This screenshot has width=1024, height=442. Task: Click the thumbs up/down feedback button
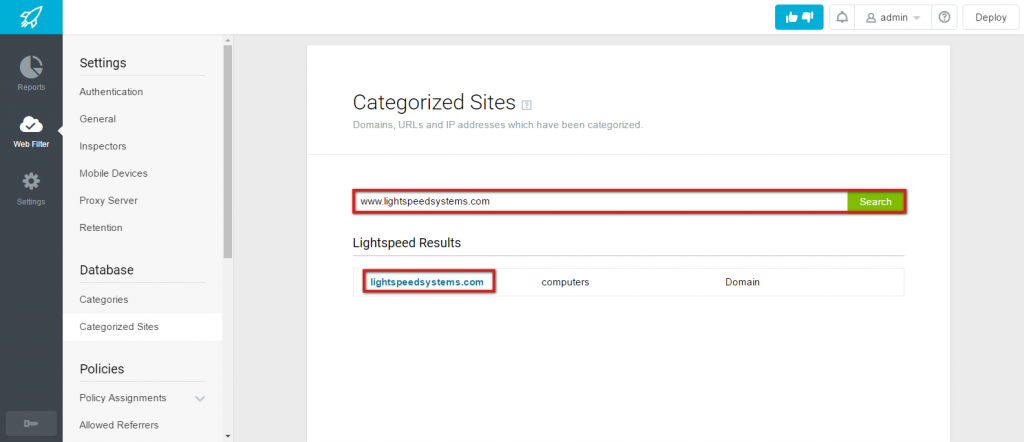click(799, 18)
